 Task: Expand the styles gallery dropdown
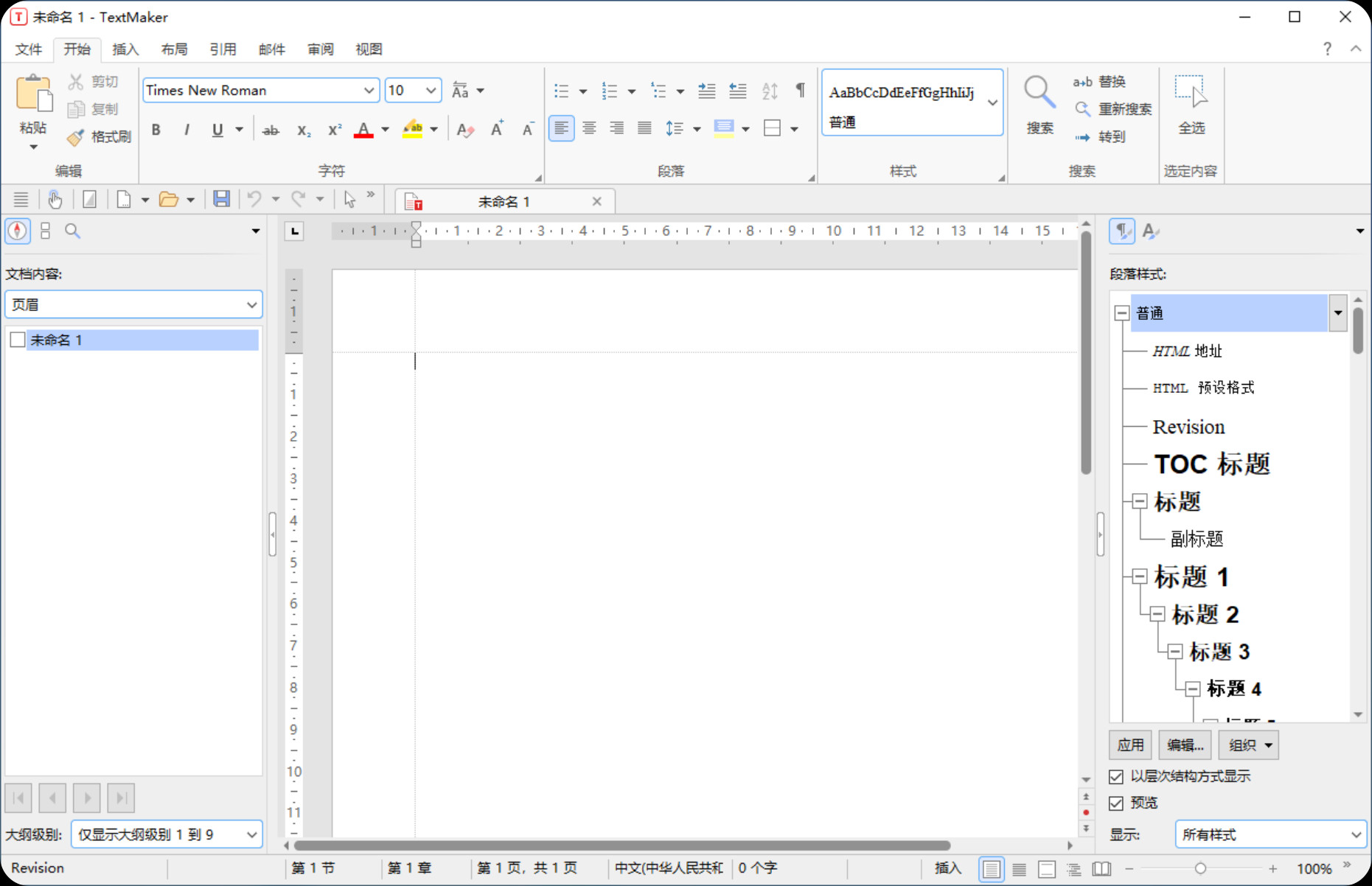pyautogui.click(x=992, y=102)
